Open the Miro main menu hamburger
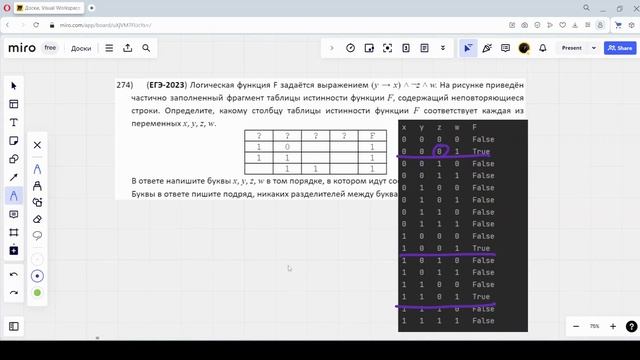The image size is (640, 360). tap(109, 48)
